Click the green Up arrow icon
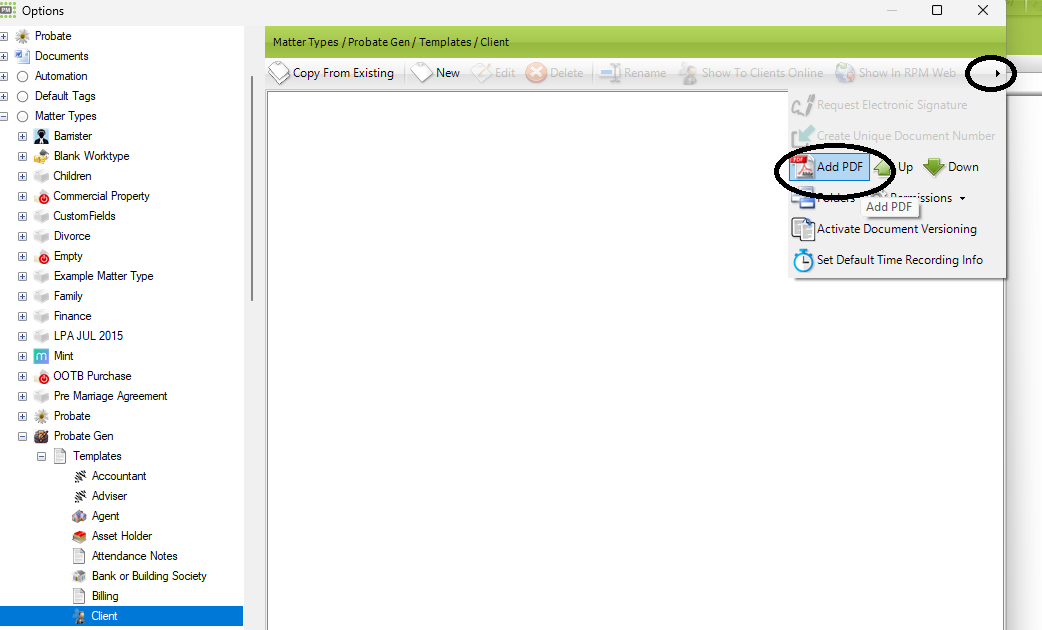 click(883, 167)
